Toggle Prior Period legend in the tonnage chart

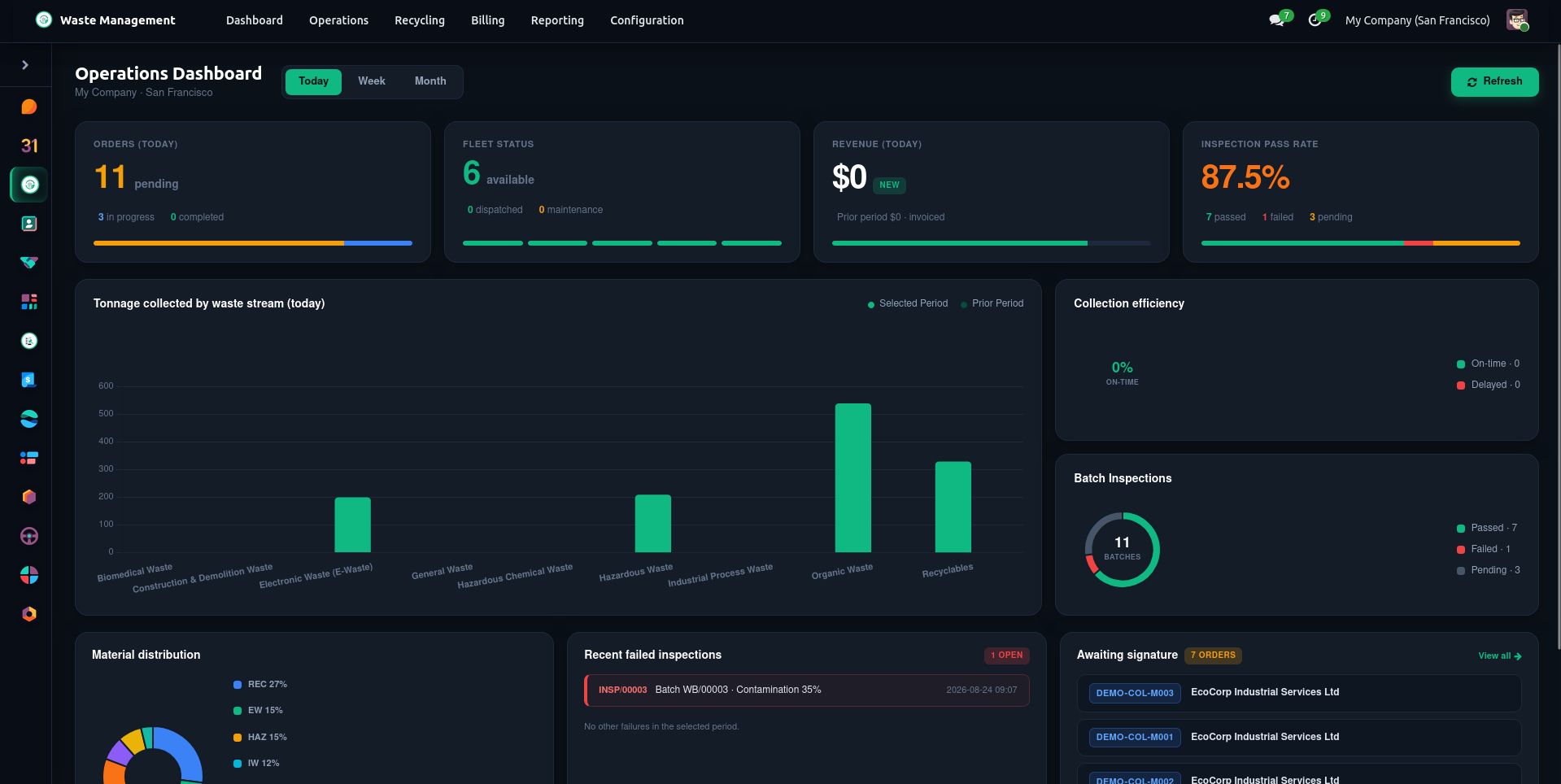pos(992,303)
